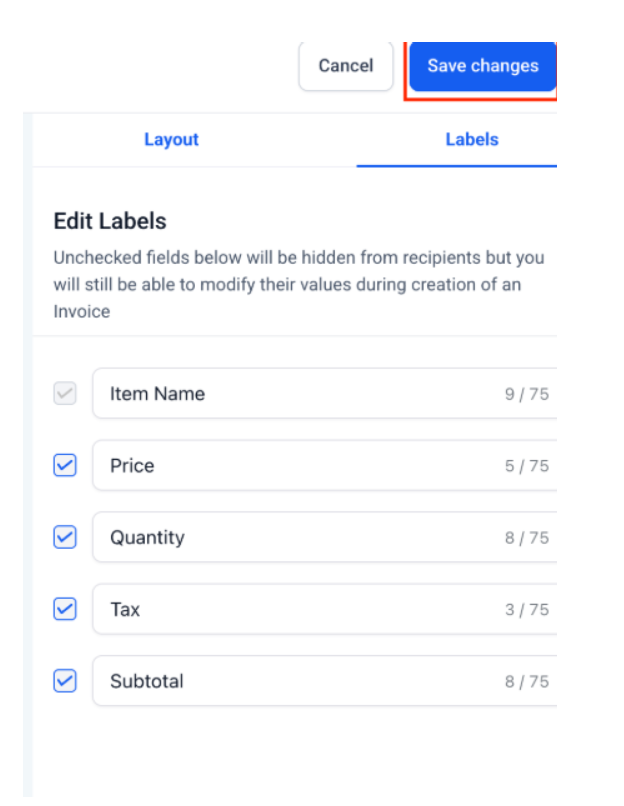The image size is (624, 806).
Task: Select the Labels tab
Action: click(x=471, y=140)
